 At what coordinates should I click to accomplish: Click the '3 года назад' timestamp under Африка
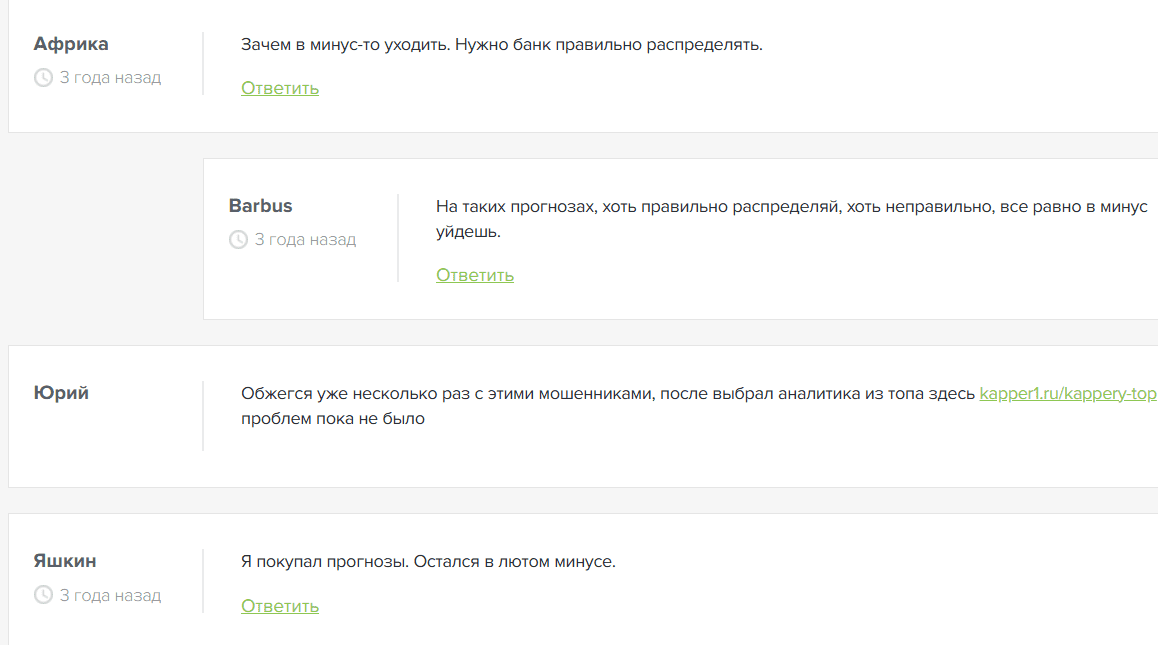110,78
